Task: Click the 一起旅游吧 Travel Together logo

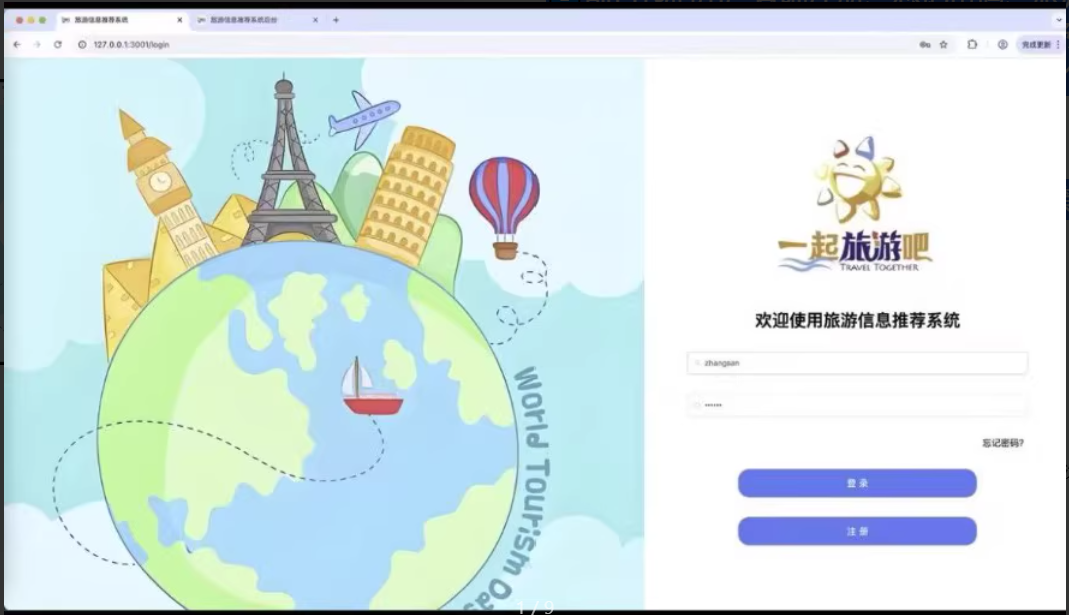Action: click(x=856, y=205)
